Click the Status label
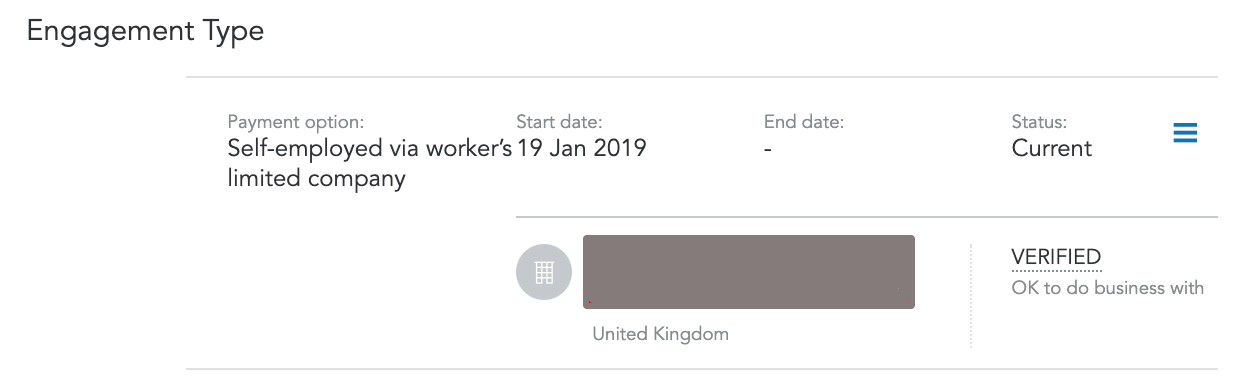The image size is (1250, 386). (x=1040, y=123)
